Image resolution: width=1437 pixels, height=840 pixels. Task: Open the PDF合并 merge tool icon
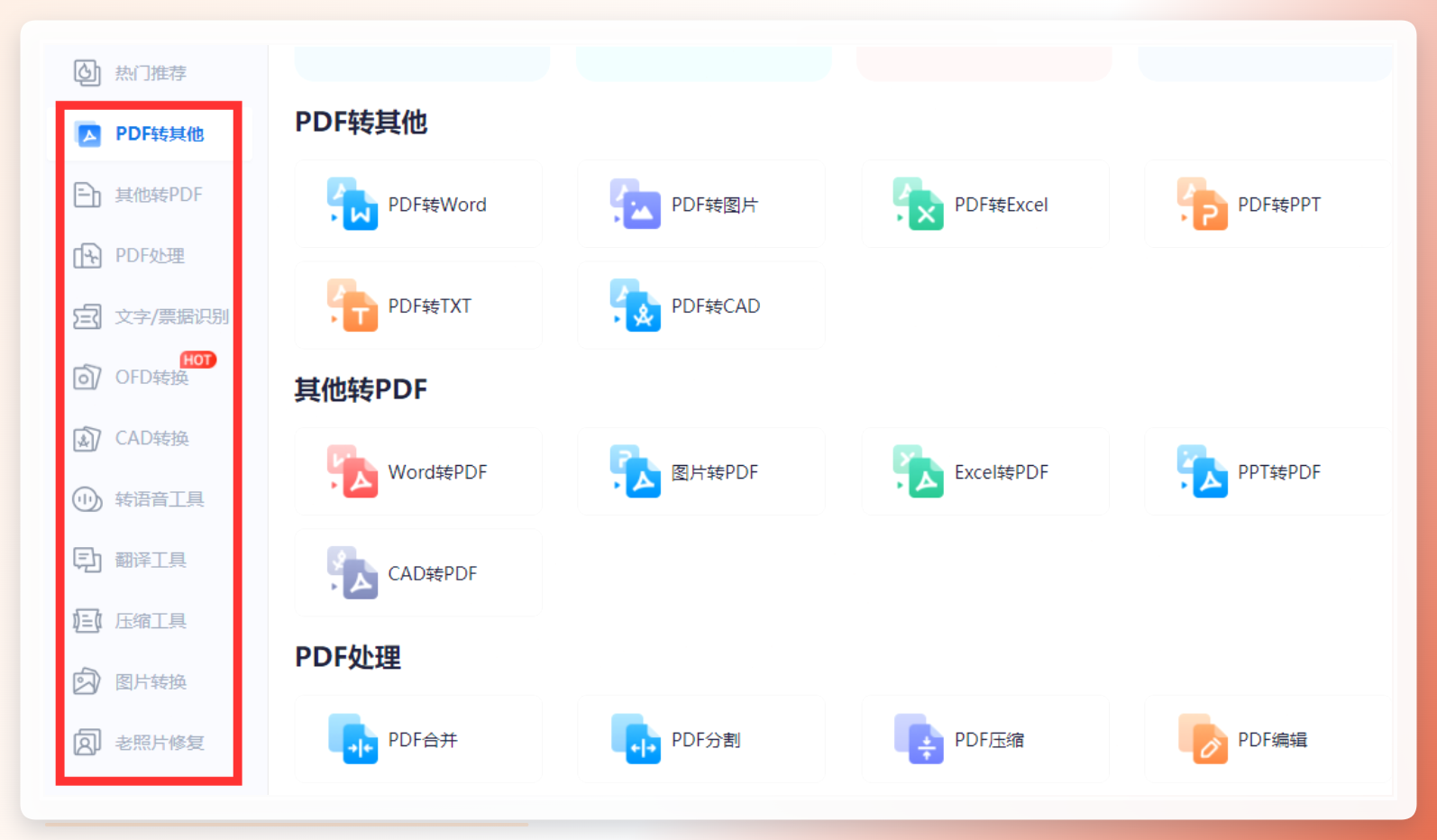(352, 739)
